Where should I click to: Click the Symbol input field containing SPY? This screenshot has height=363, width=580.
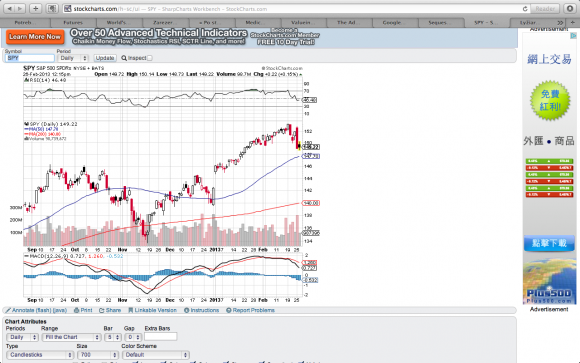[x=30, y=58]
